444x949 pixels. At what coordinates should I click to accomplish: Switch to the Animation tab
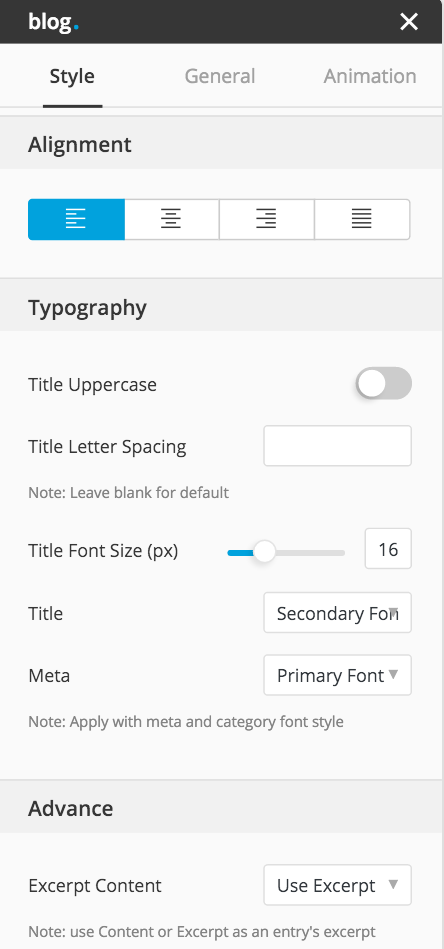370,76
